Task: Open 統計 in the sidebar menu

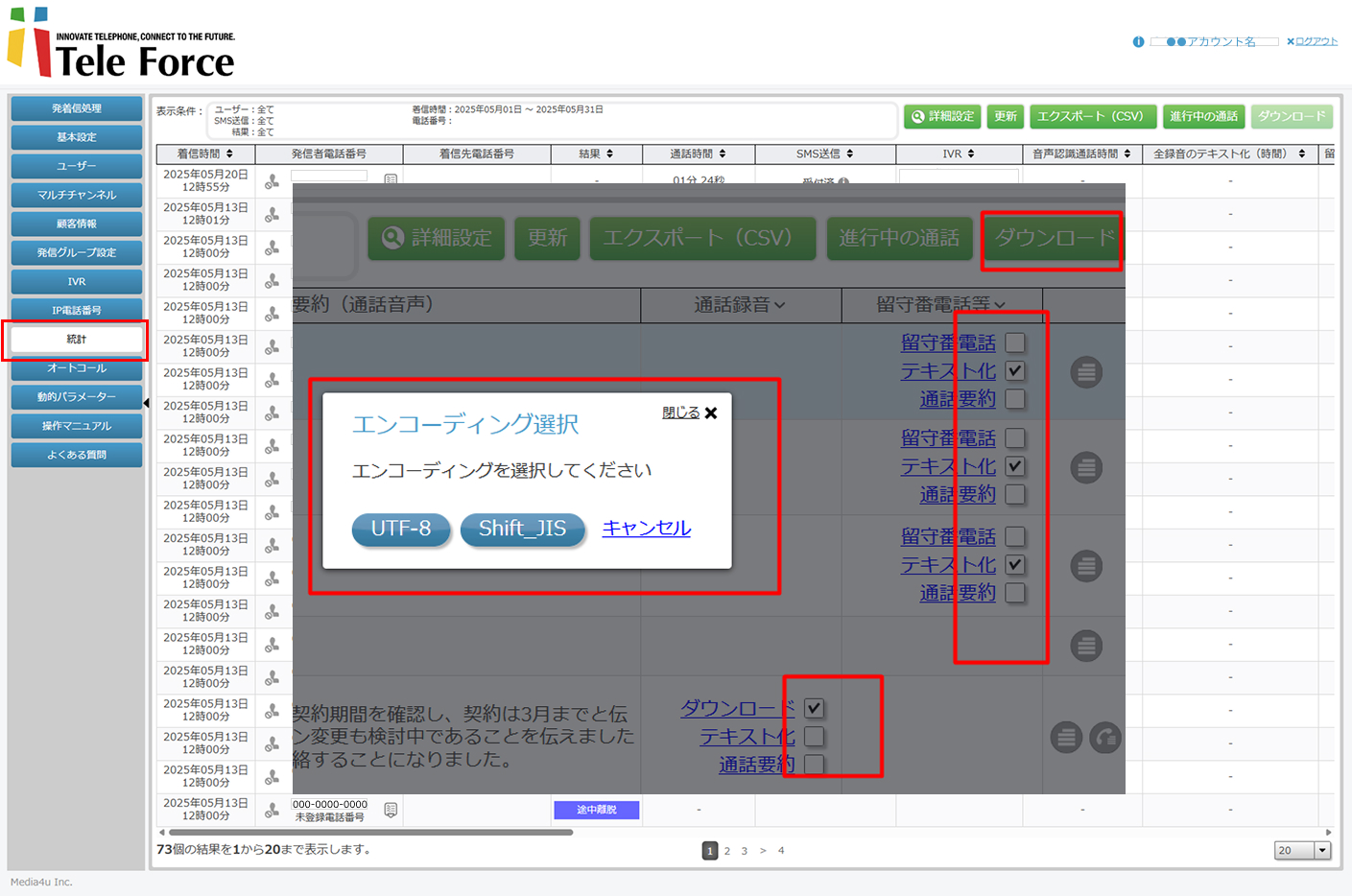Action: point(77,340)
